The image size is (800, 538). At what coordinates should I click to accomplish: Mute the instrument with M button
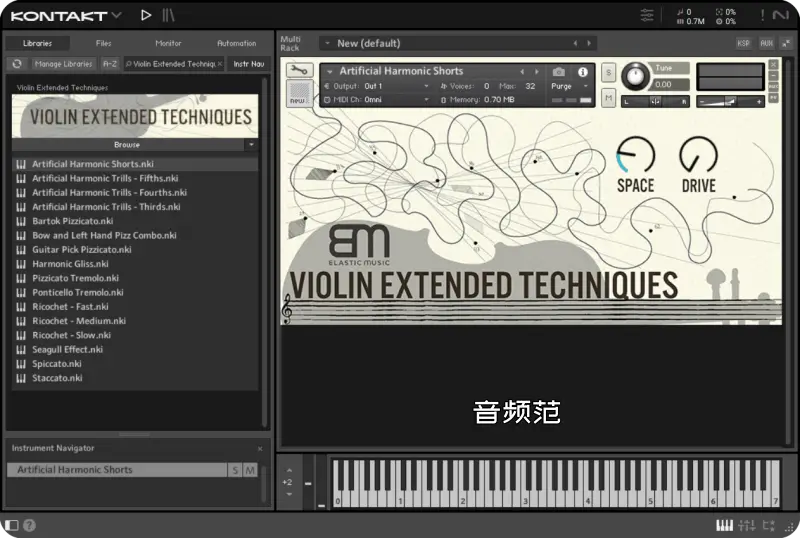608,98
